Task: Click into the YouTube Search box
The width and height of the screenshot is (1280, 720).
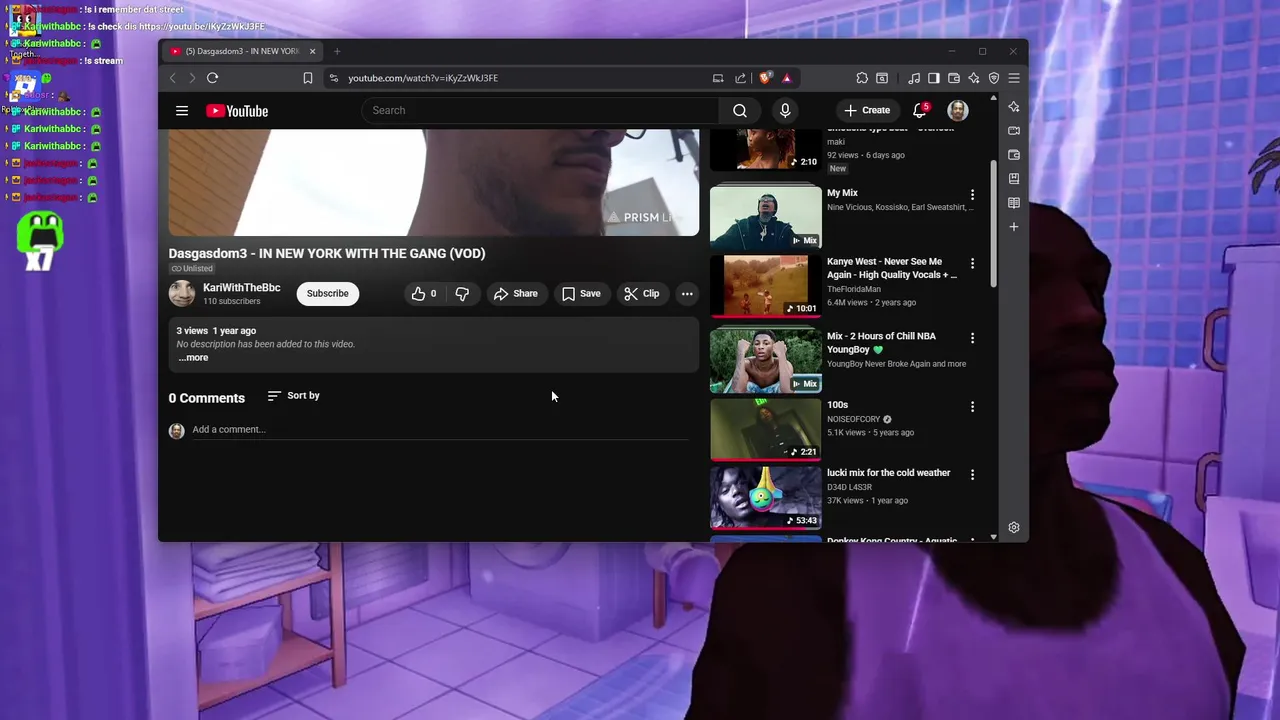Action: 540,111
